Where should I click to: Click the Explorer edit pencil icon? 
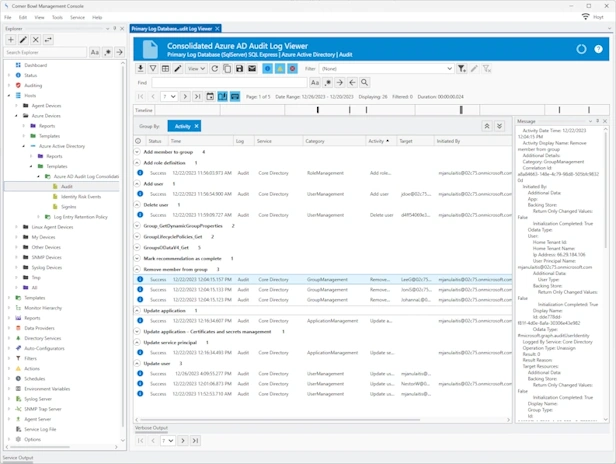(x=23, y=40)
